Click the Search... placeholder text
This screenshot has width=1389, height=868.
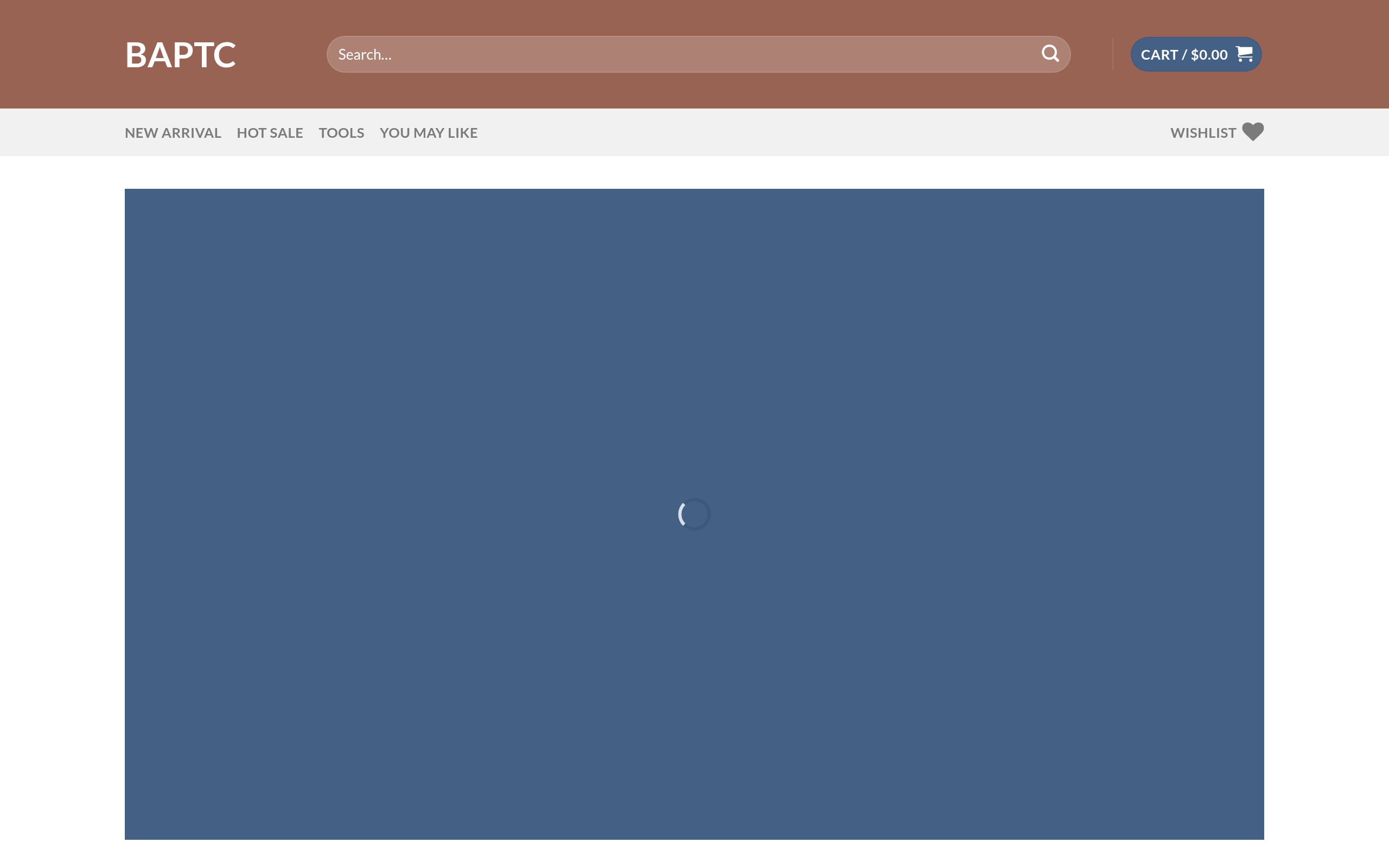click(x=365, y=55)
